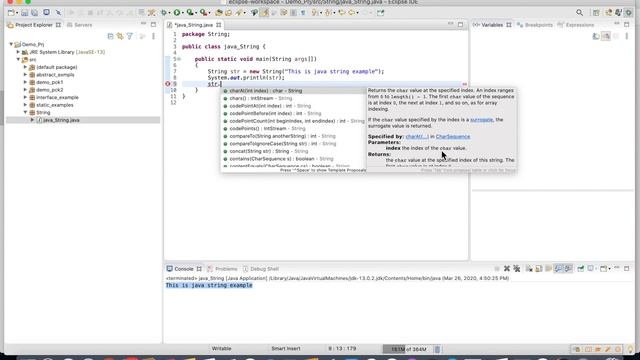Choose codePointAt(int index) proposal

(x=293, y=106)
